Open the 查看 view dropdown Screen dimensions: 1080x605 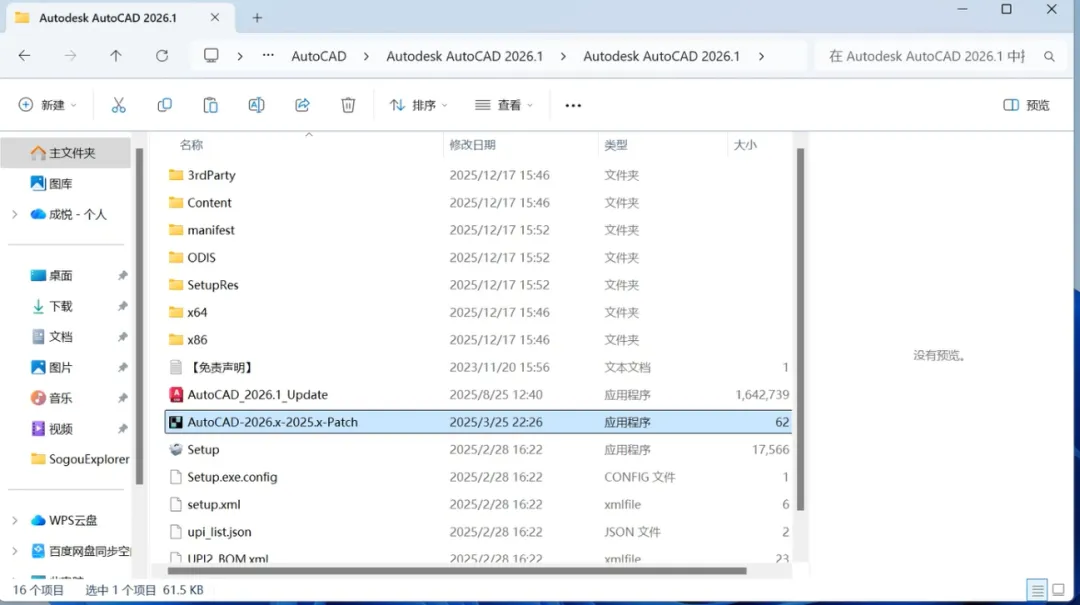point(503,105)
